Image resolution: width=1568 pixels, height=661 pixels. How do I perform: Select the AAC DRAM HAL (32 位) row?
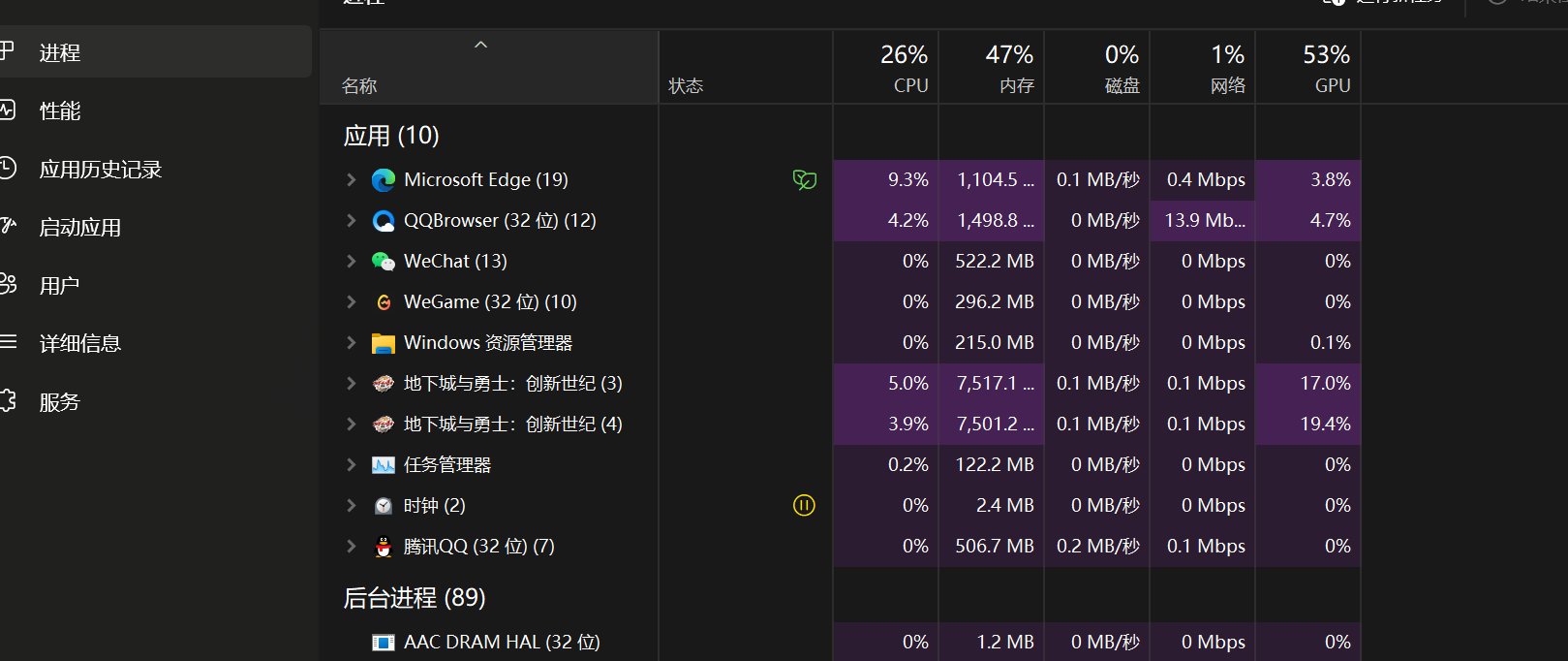[841, 642]
